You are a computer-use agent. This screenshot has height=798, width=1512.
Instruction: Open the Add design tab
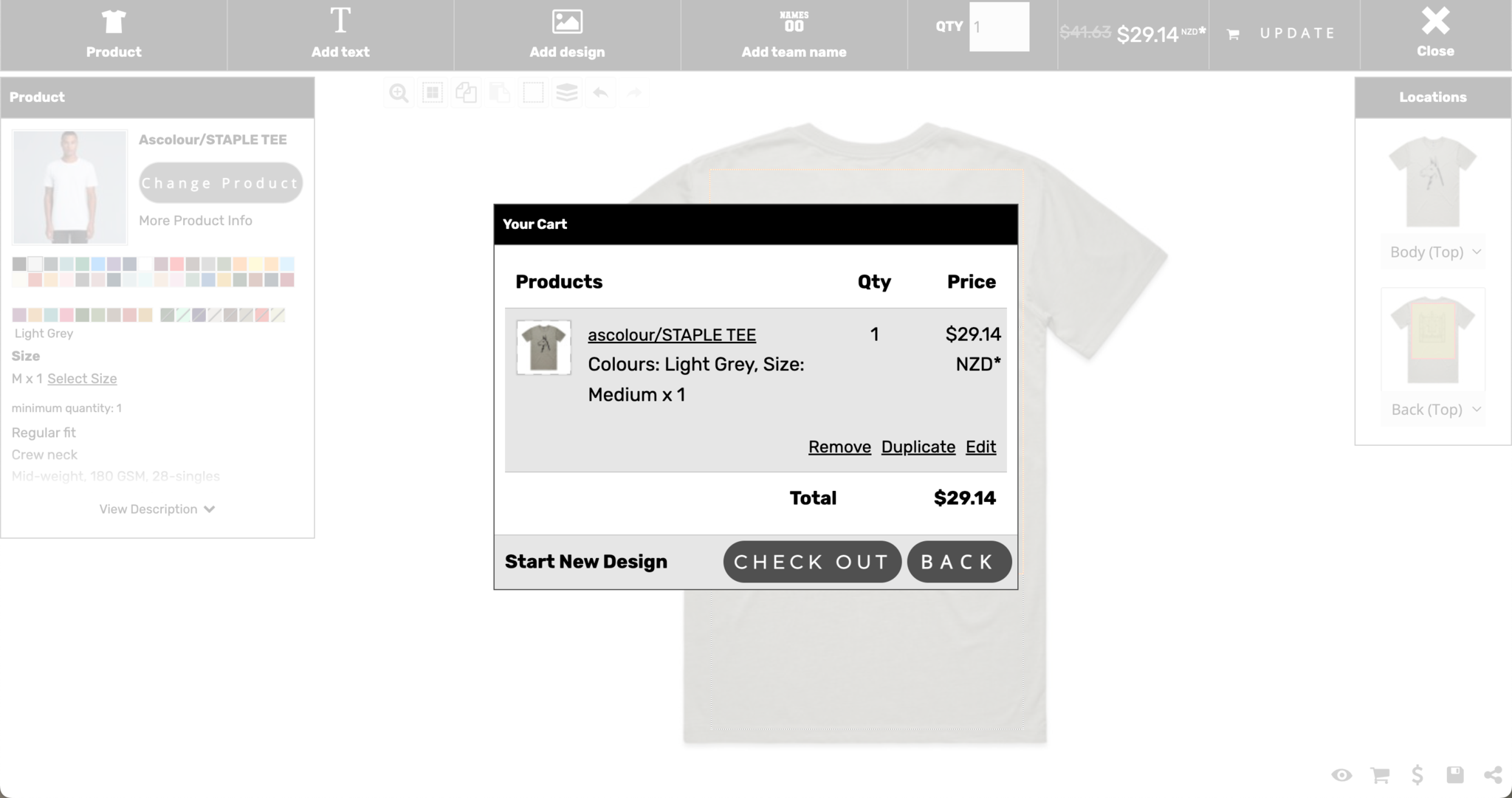click(567, 35)
